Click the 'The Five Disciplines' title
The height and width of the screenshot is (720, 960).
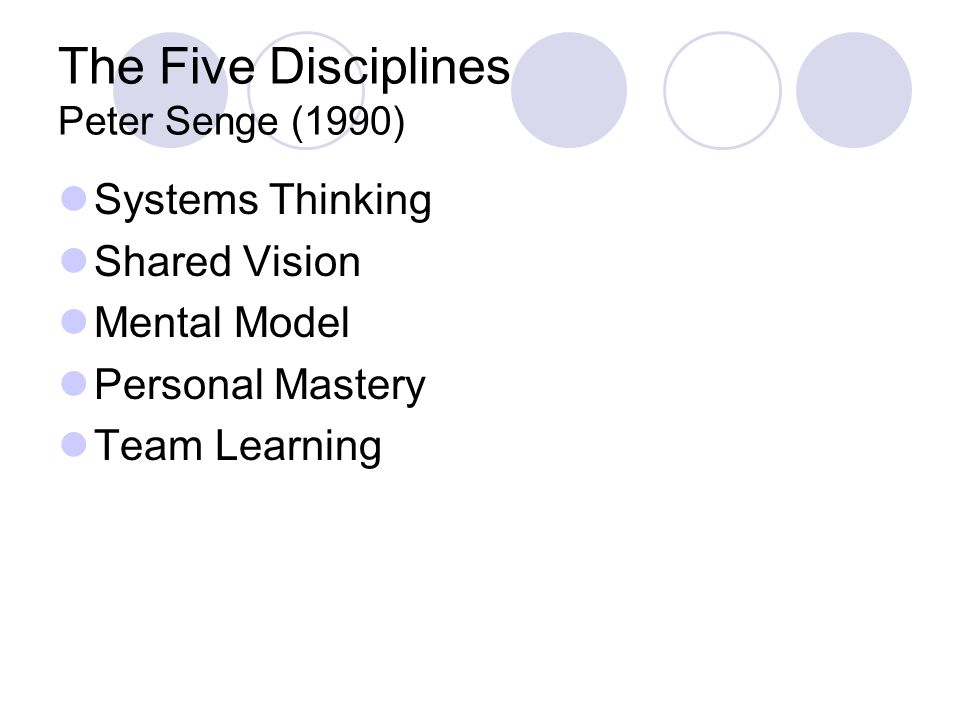(x=284, y=66)
